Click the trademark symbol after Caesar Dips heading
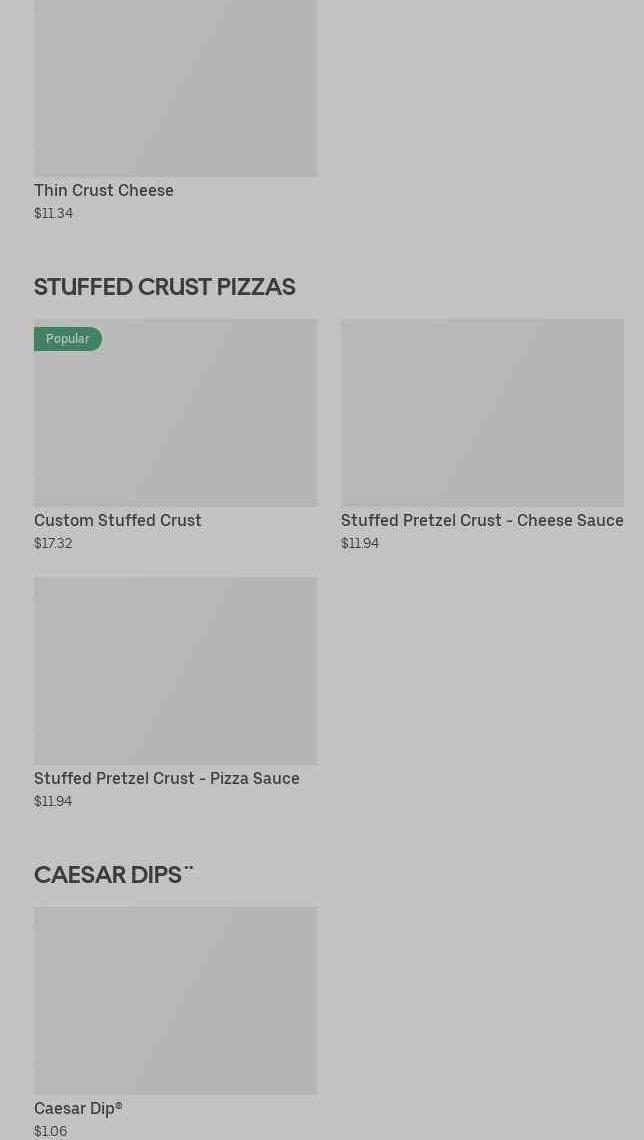644x1140 pixels. click(x=189, y=868)
